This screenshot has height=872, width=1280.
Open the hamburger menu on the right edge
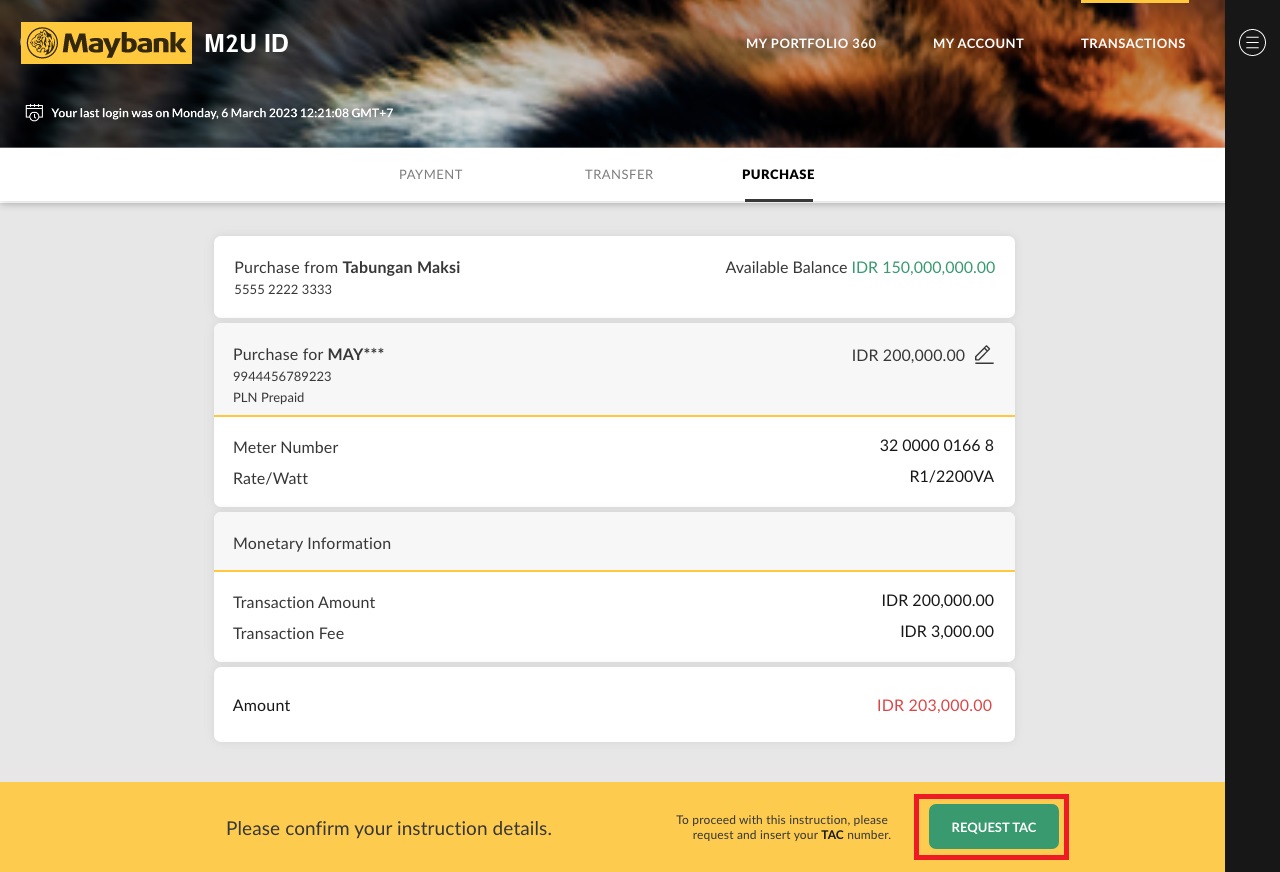[x=1252, y=42]
